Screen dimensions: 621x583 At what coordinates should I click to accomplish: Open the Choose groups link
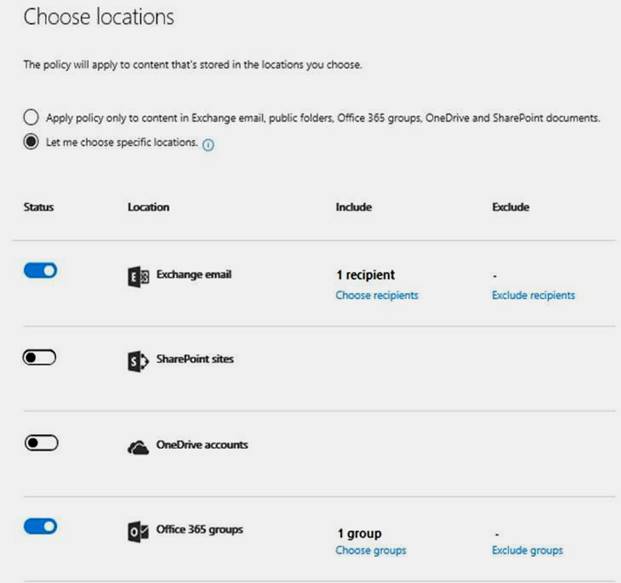371,550
